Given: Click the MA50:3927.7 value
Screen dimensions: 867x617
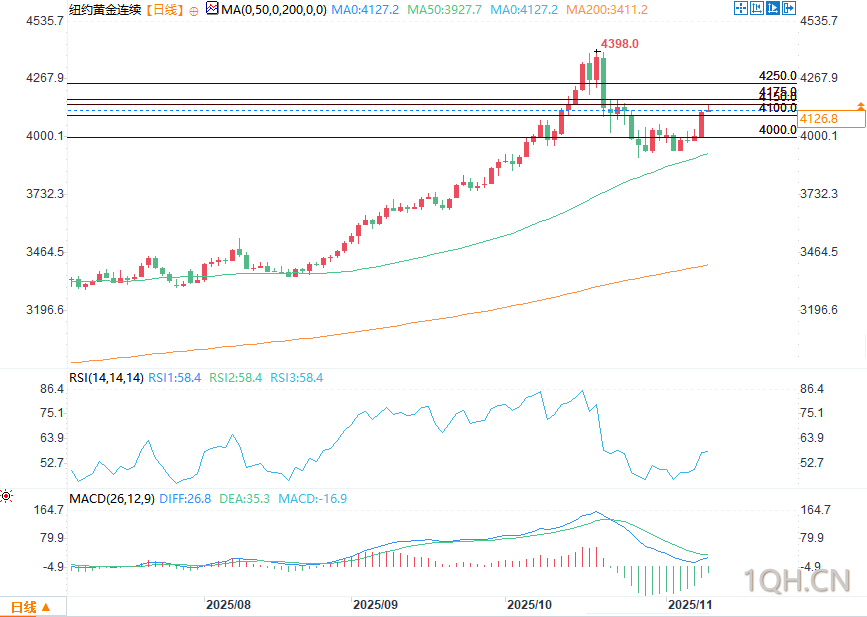Looking at the screenshot, I should [444, 9].
